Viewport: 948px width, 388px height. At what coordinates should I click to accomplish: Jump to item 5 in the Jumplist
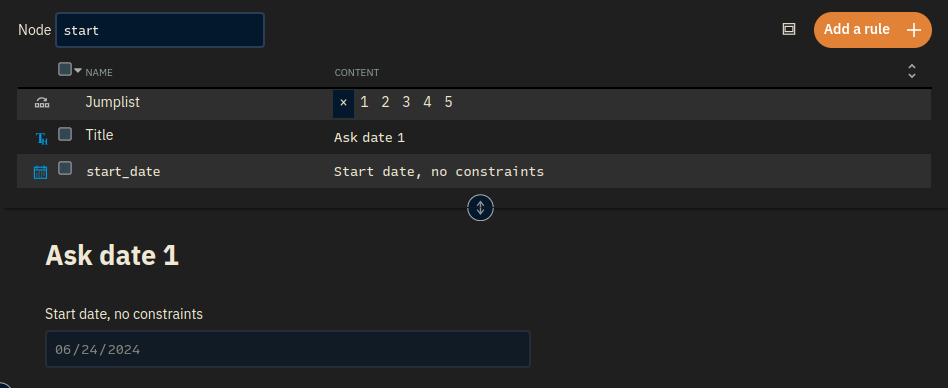448,102
